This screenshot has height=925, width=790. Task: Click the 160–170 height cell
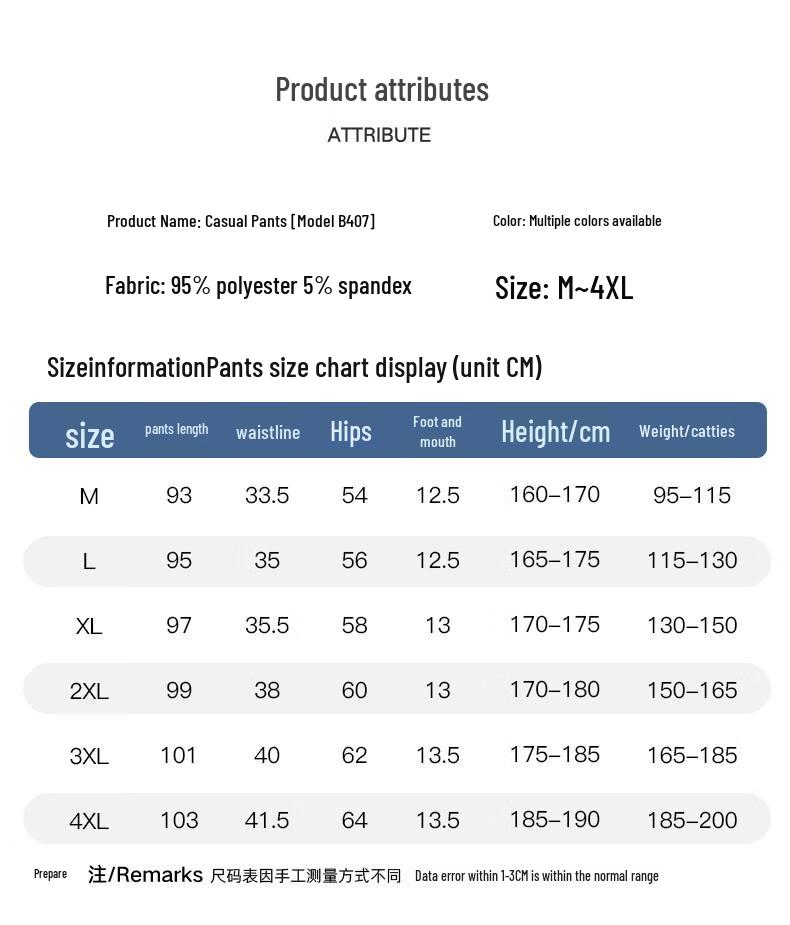tap(555, 494)
